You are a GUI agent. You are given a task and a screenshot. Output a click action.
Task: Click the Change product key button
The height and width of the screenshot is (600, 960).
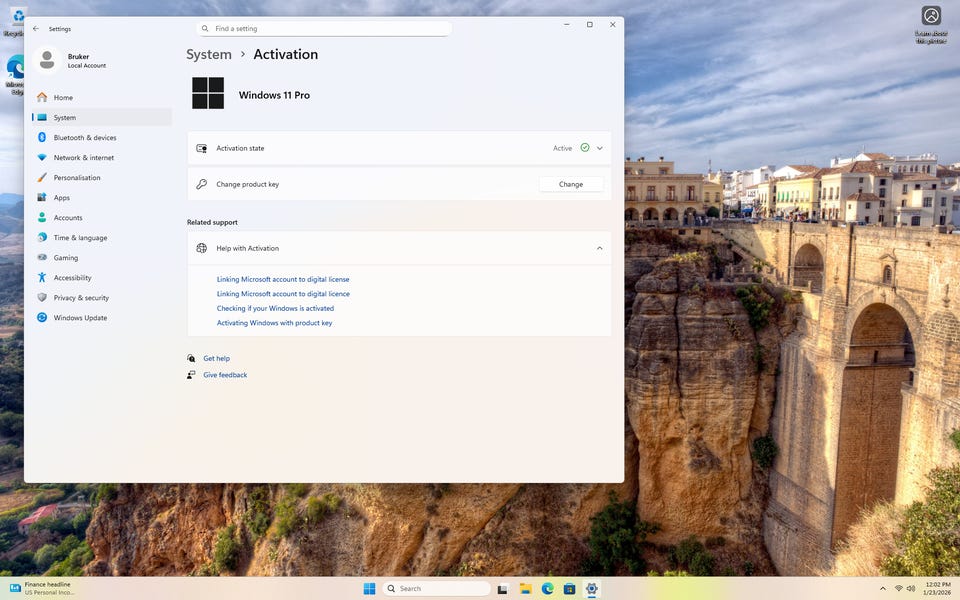point(571,184)
